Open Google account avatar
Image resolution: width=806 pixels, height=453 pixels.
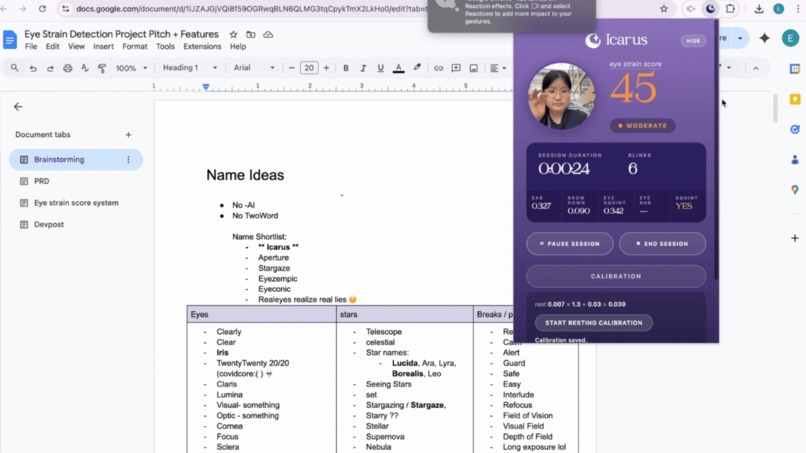tap(790, 38)
